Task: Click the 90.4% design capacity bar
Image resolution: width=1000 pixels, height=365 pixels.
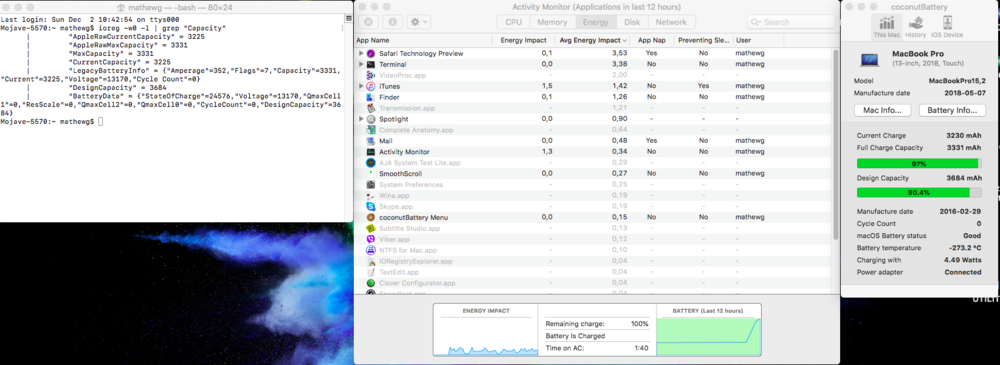Action: tap(919, 193)
